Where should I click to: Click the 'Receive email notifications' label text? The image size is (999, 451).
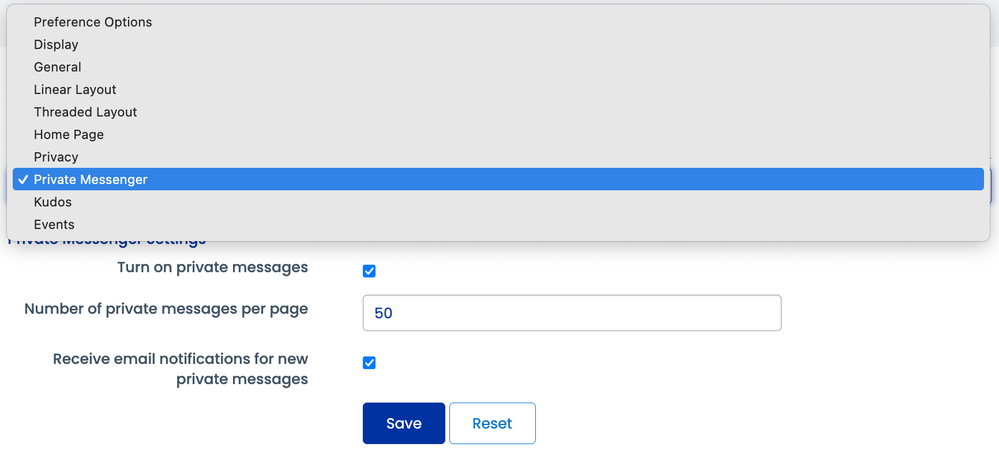click(180, 369)
